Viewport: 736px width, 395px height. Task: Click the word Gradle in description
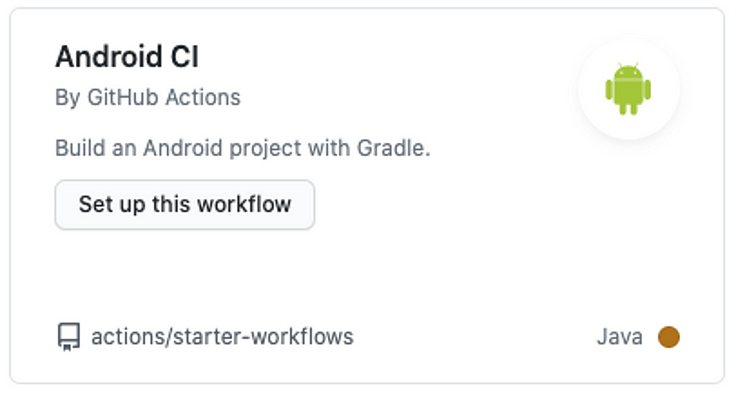click(x=393, y=148)
